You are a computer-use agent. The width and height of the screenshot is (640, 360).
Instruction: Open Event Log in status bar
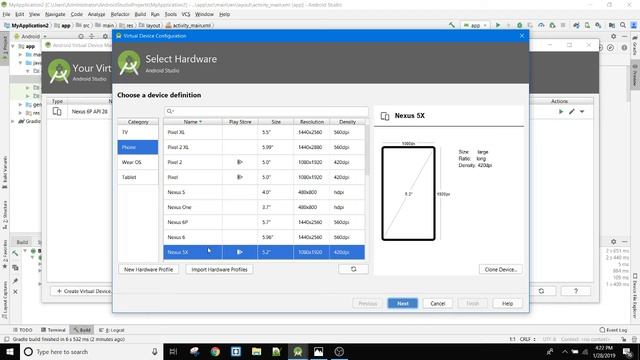click(613, 330)
